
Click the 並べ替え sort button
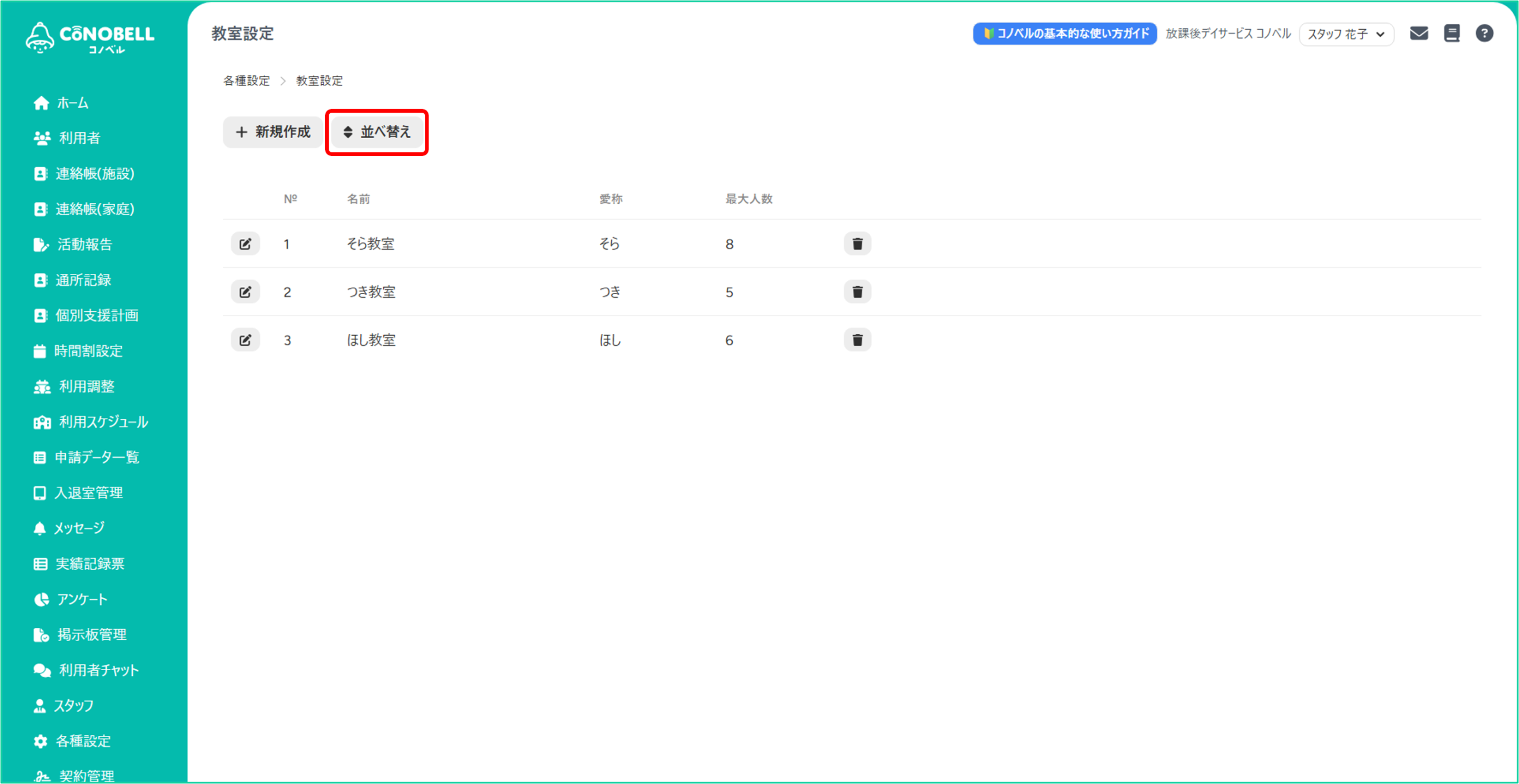pos(377,132)
